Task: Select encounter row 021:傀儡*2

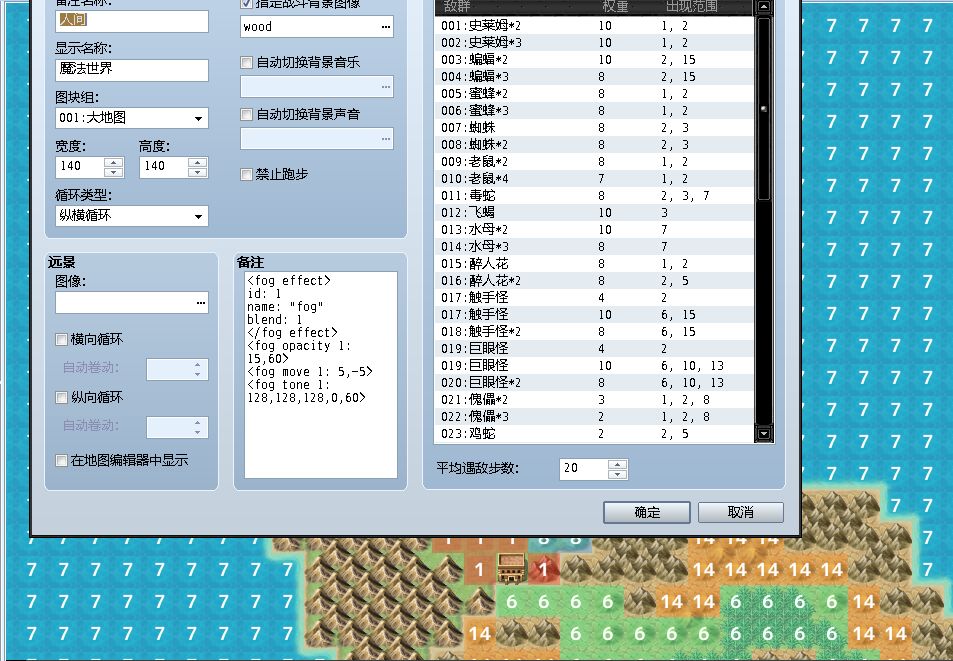Action: [x=595, y=400]
